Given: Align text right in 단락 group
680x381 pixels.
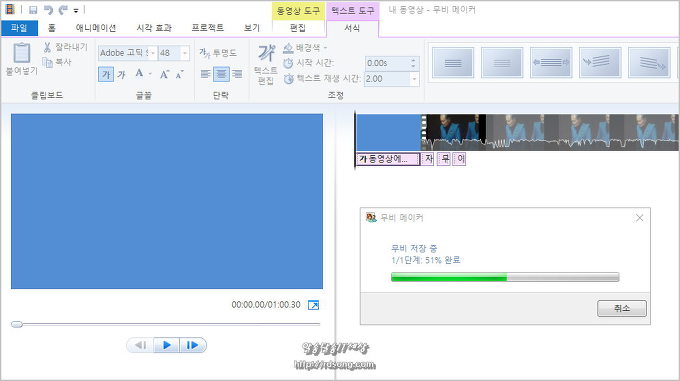Looking at the screenshot, I should [x=237, y=74].
